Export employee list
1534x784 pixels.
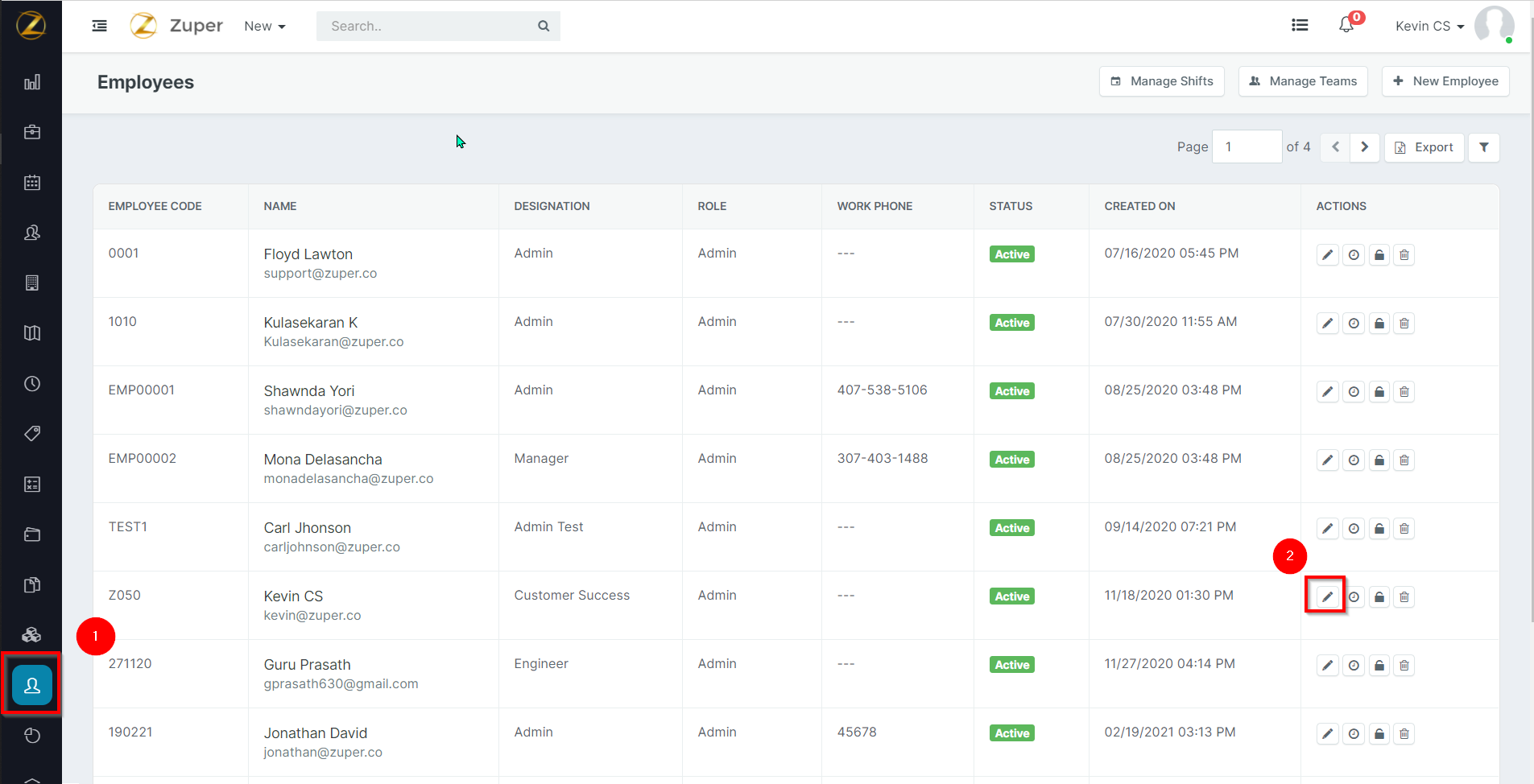(1424, 147)
